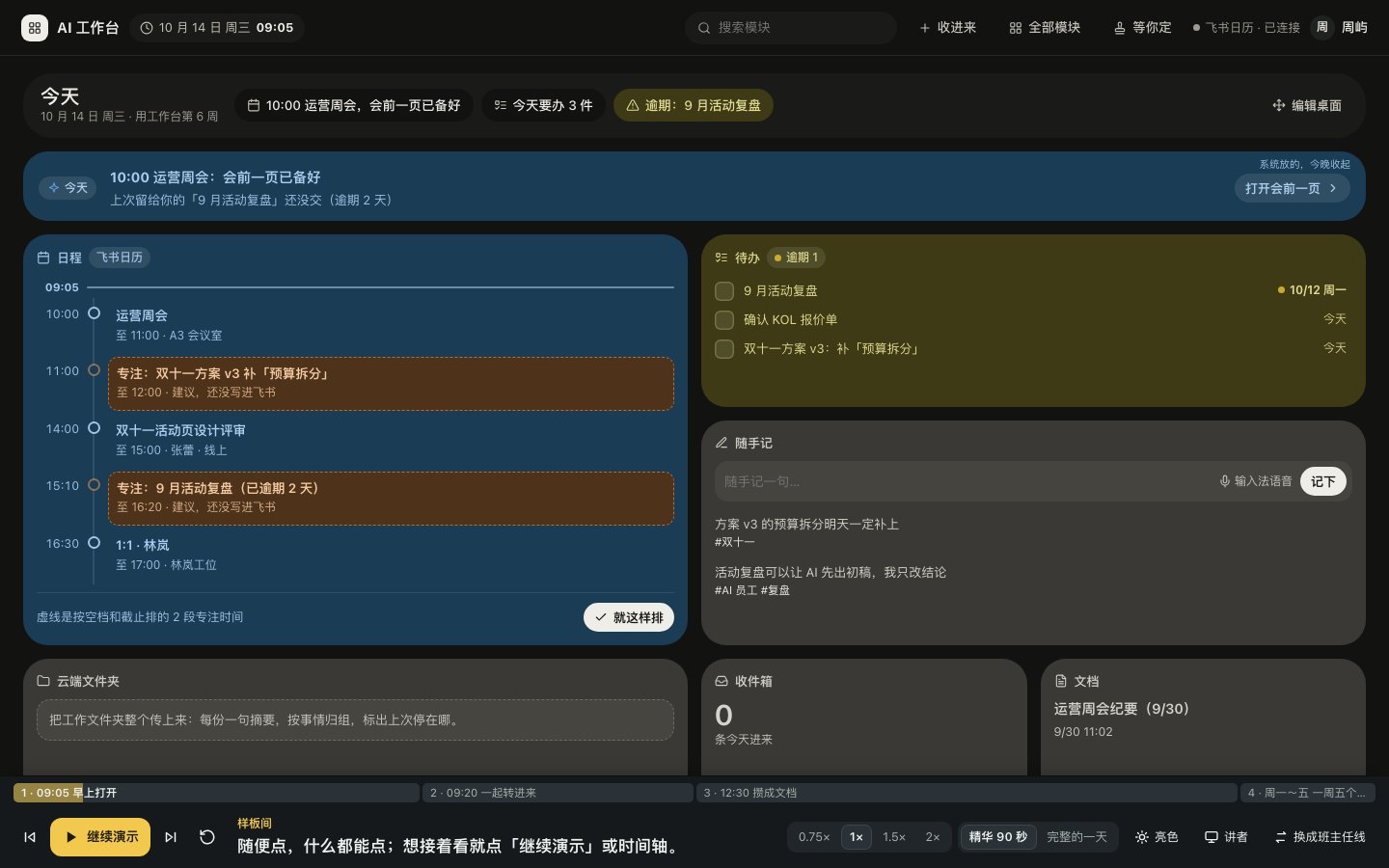Screen dimensions: 1389x868
Task: Check off 双十一方案 v3 todo
Action: tap(724, 349)
